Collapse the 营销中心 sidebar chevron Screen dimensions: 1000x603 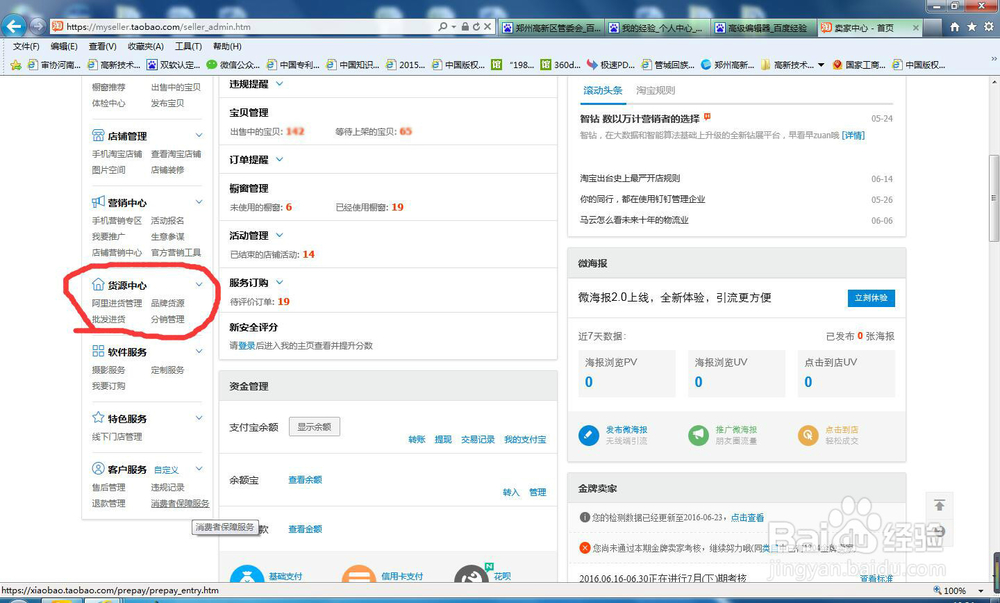199,202
